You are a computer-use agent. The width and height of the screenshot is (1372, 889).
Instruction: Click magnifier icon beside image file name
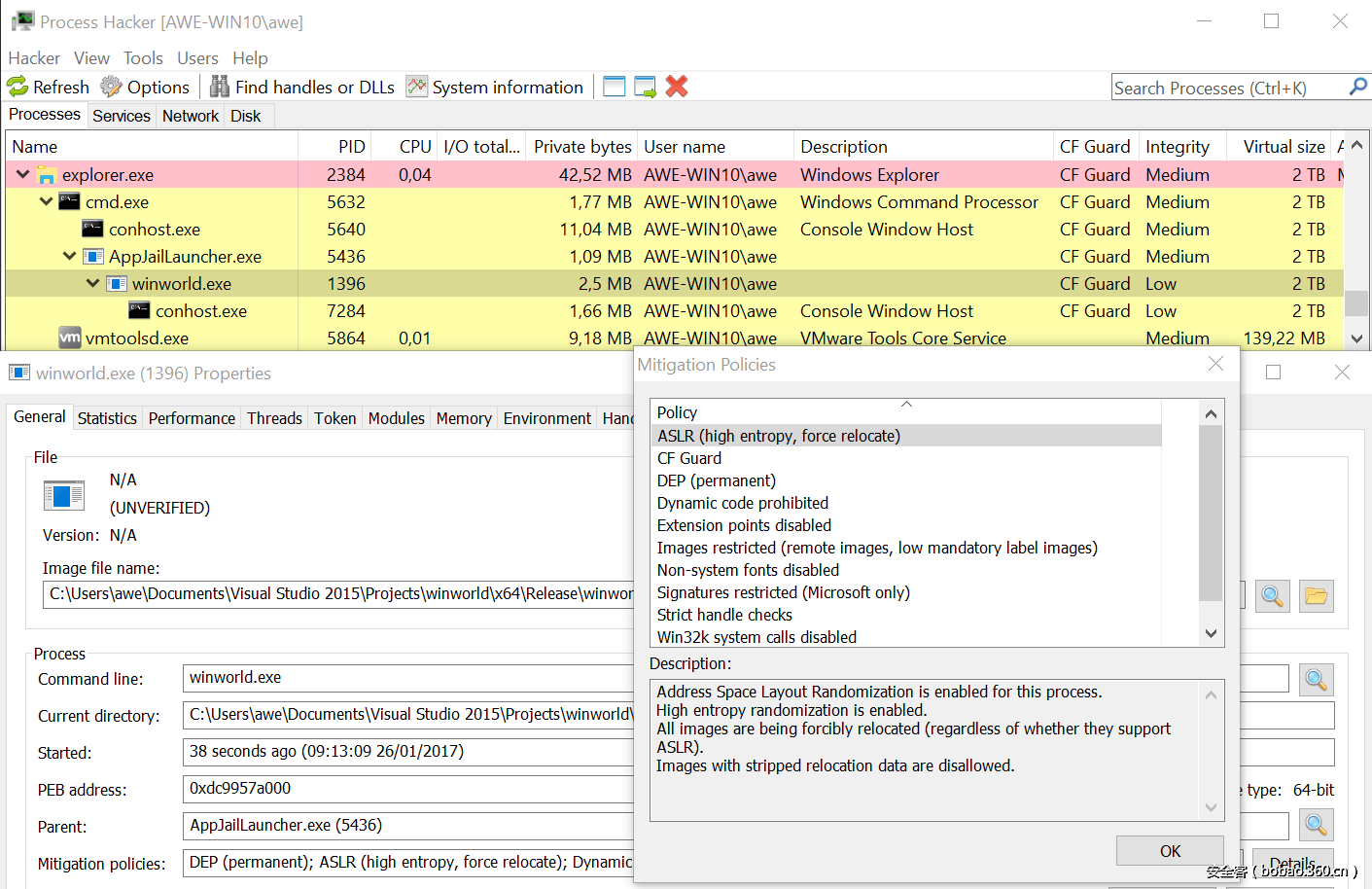[1272, 595]
